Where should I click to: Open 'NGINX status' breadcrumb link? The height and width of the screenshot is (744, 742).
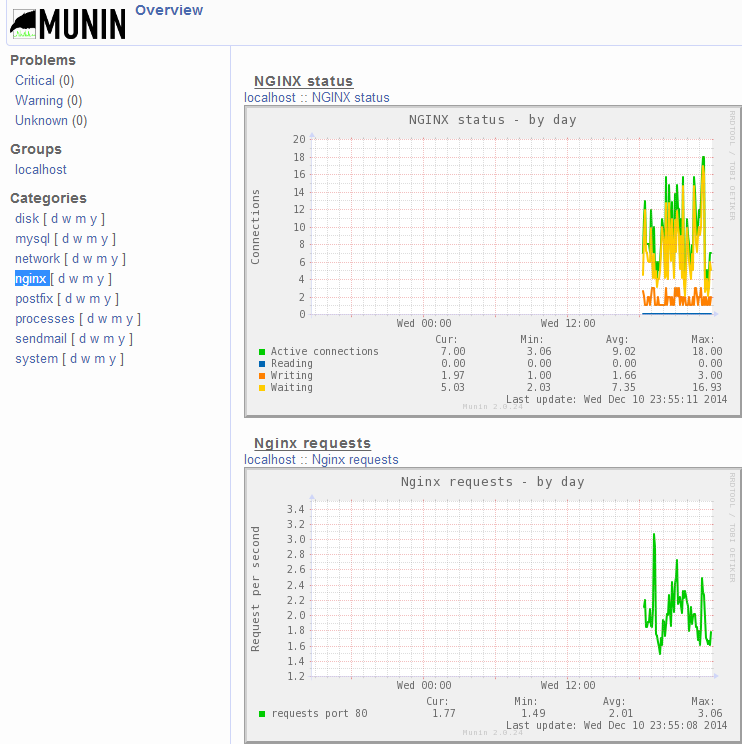(x=351, y=97)
